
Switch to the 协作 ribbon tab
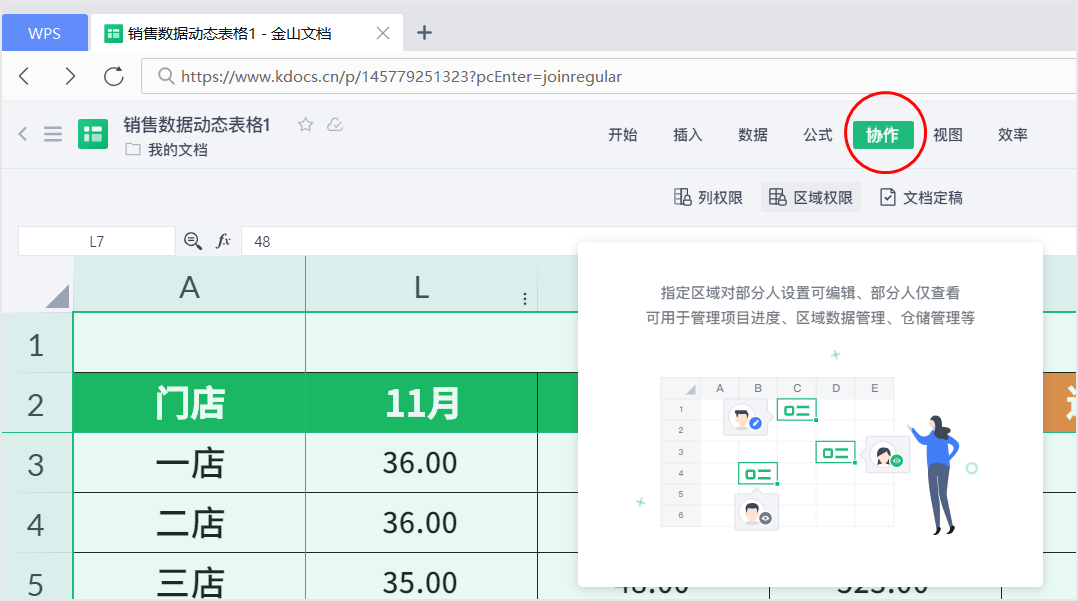click(x=884, y=134)
